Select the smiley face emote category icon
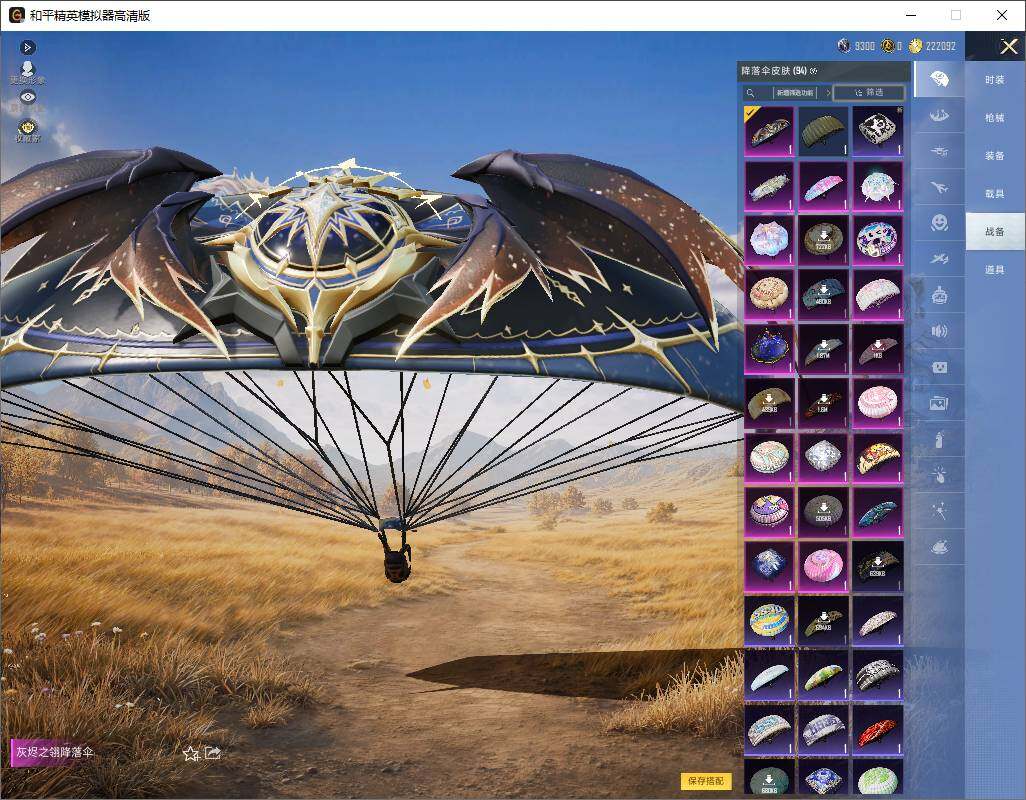 (939, 223)
